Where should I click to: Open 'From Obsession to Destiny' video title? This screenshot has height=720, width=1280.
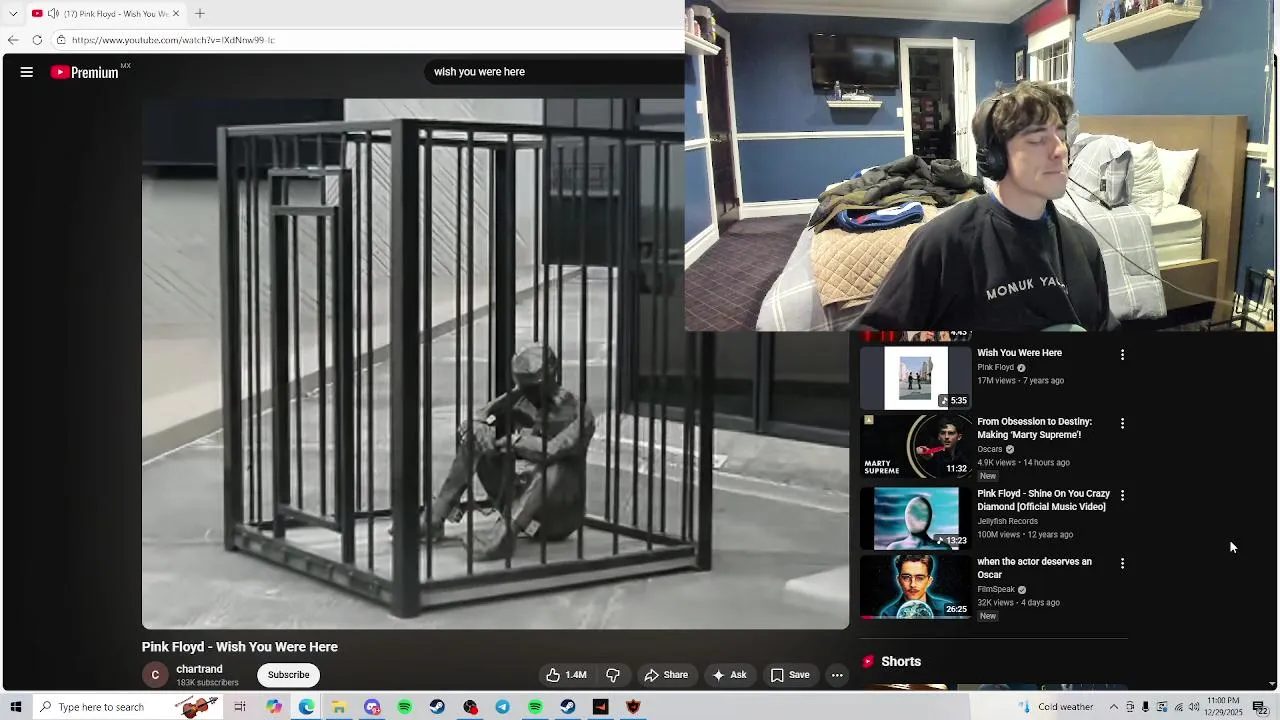(x=1034, y=428)
